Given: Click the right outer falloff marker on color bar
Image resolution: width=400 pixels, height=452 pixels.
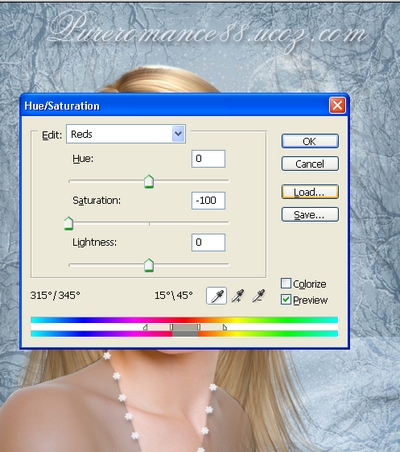Looking at the screenshot, I should tap(225, 327).
